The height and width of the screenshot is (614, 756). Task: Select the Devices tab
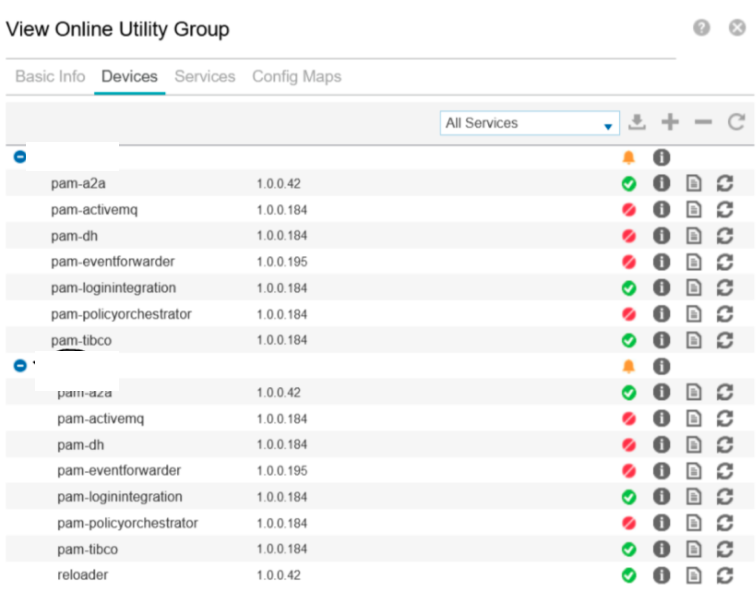click(x=130, y=77)
